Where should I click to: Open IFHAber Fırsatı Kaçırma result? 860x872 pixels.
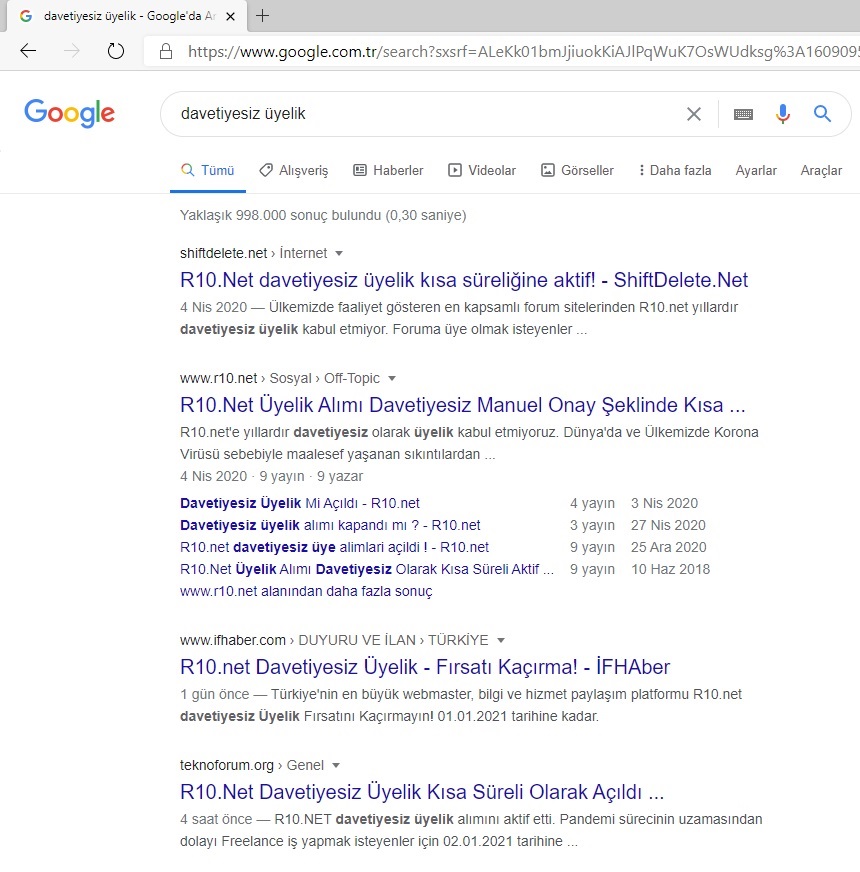tap(425, 667)
